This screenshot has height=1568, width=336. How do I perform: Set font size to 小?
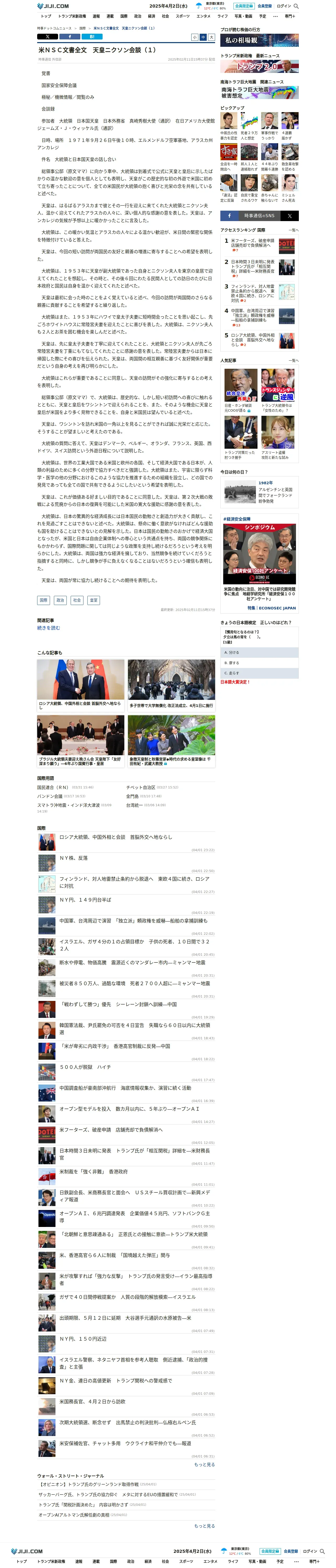click(x=194, y=37)
